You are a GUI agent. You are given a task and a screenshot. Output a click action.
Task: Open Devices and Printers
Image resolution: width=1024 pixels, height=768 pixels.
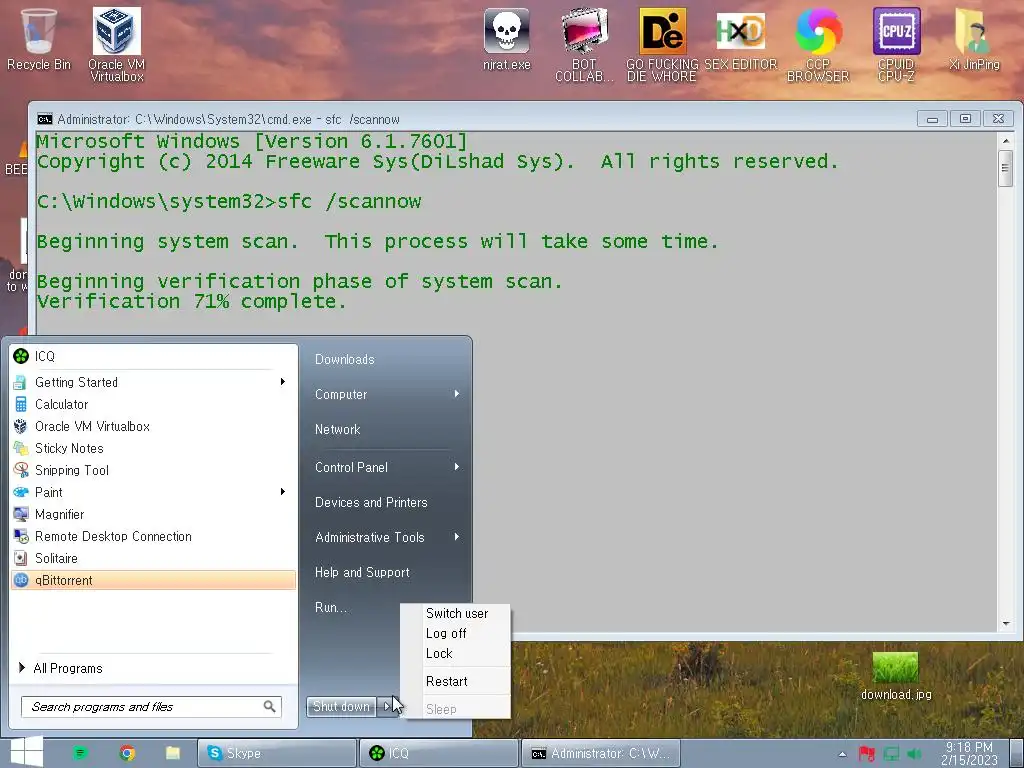pyautogui.click(x=371, y=502)
